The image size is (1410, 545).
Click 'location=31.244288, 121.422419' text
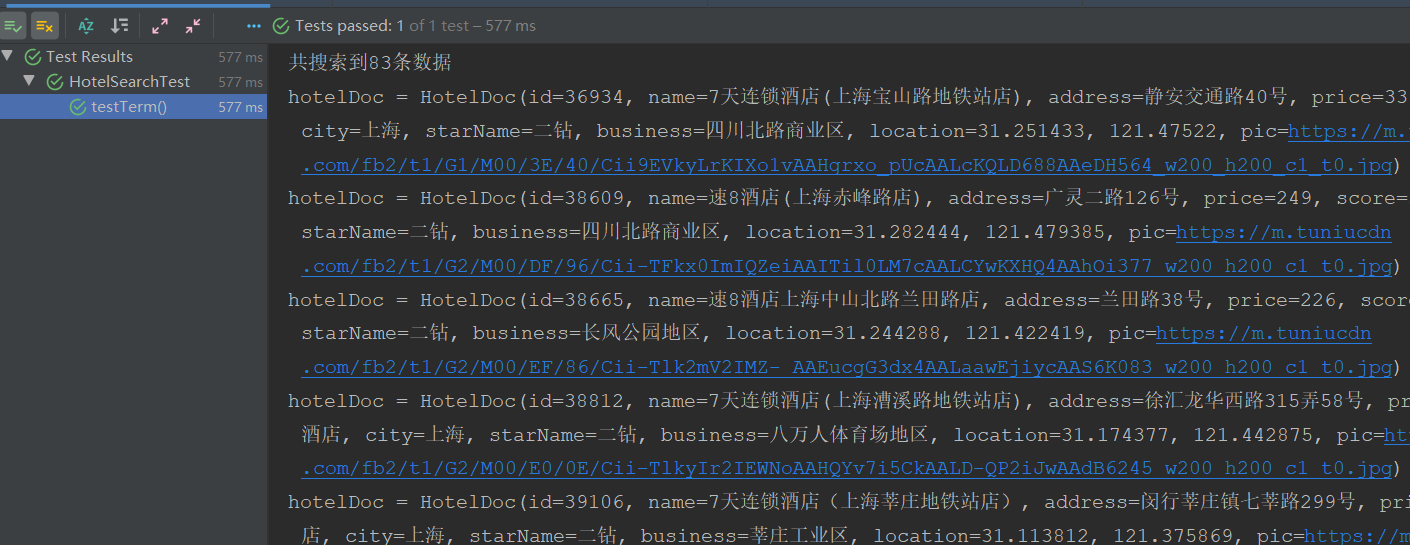[906, 333]
